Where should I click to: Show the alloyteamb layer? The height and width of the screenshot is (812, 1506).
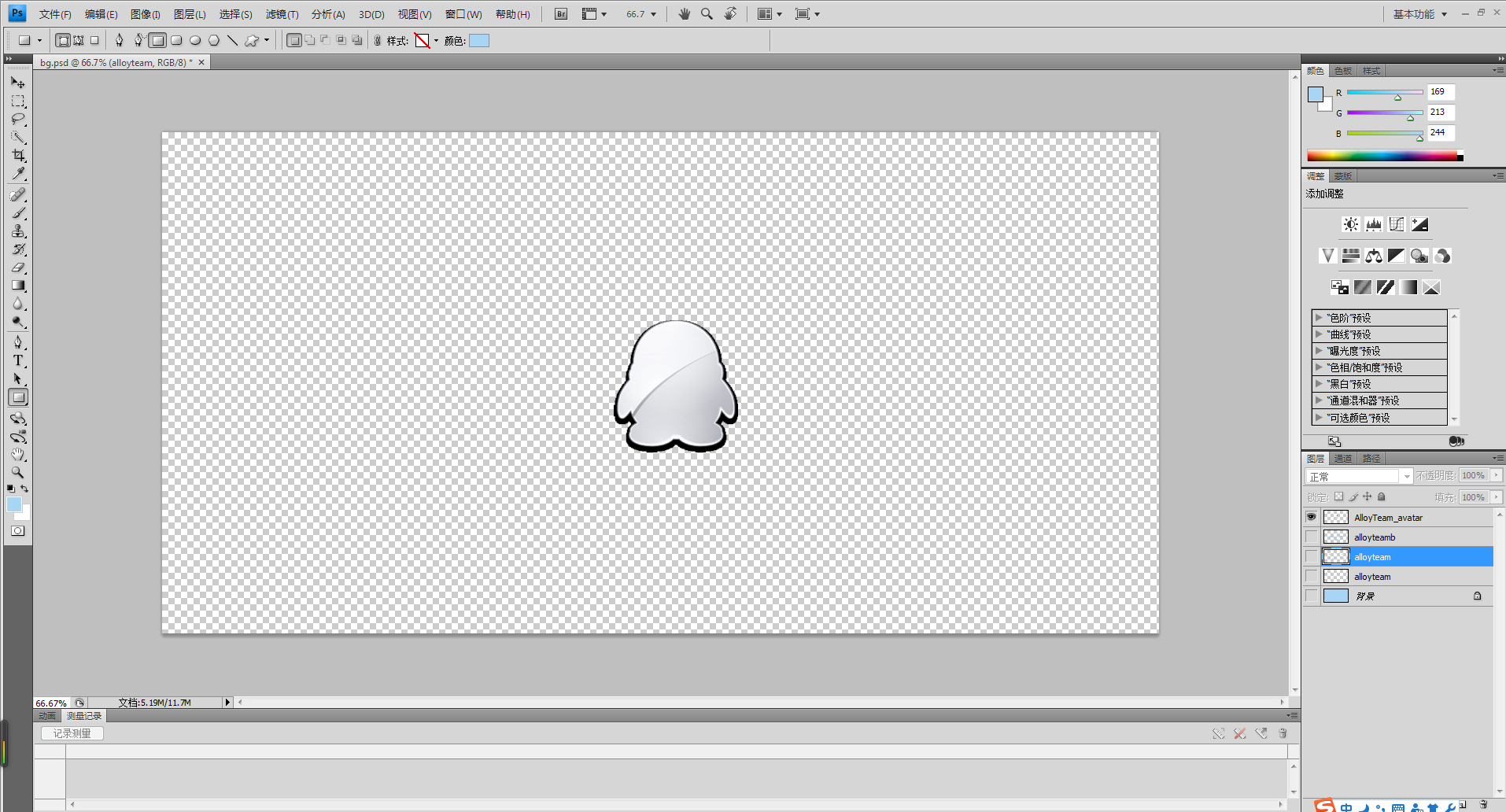(x=1311, y=537)
